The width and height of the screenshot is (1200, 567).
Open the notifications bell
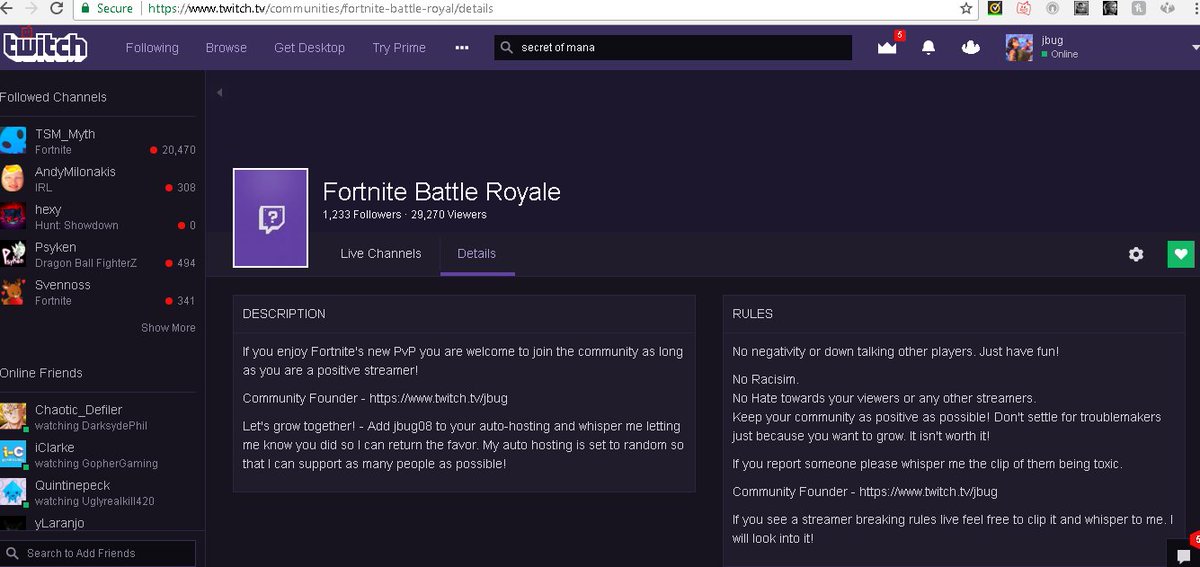pyautogui.click(x=928, y=47)
